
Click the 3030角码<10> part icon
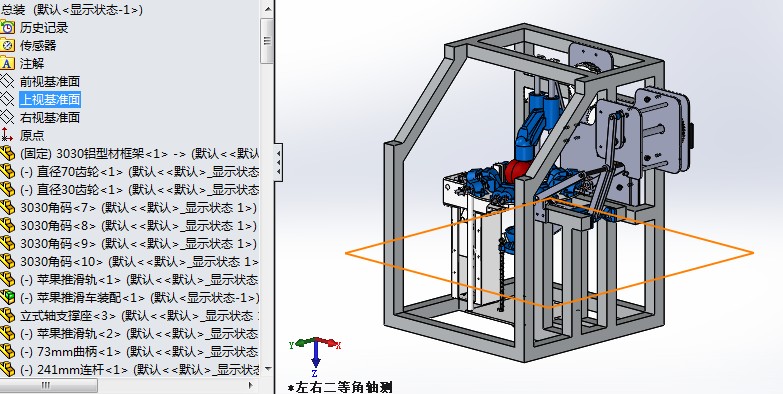point(7,261)
